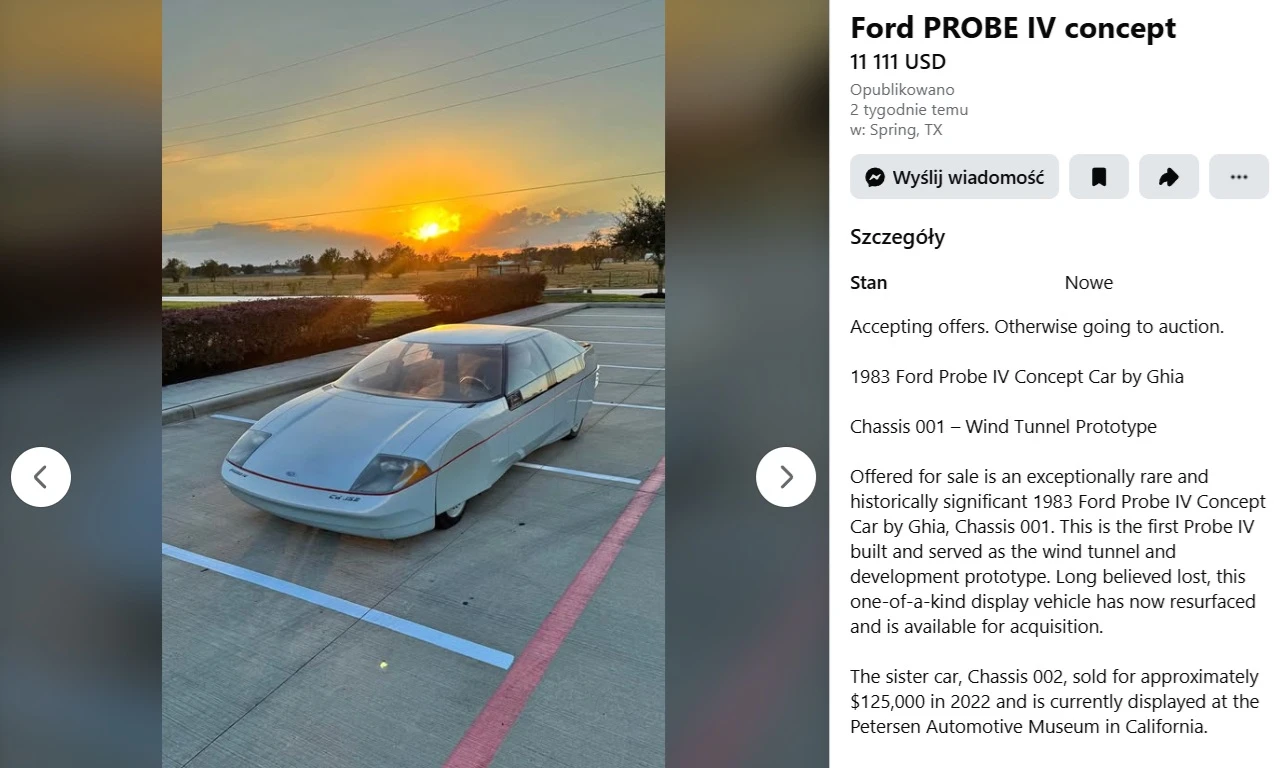Select the 11 111 USD price
Image resolution: width=1275 pixels, height=768 pixels.
point(897,62)
